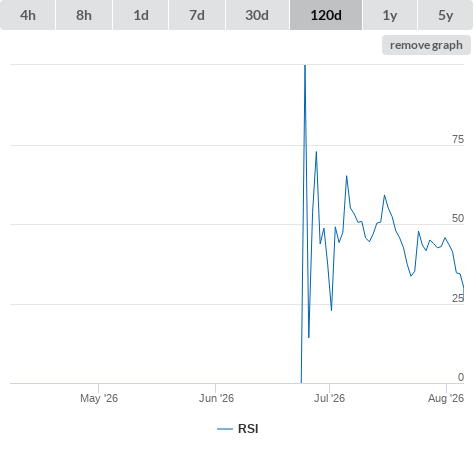Click the RSI legend line color marker
The image size is (474, 455).
click(x=225, y=429)
